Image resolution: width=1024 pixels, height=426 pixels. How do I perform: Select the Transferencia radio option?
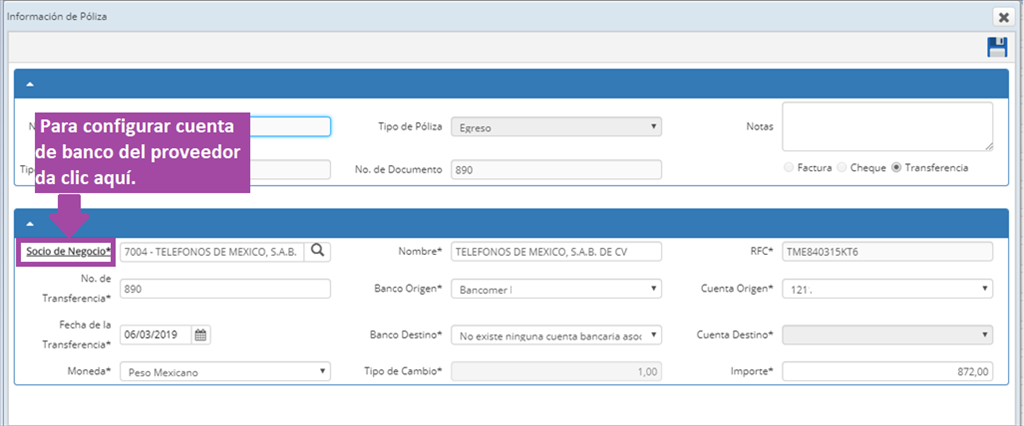click(x=896, y=168)
